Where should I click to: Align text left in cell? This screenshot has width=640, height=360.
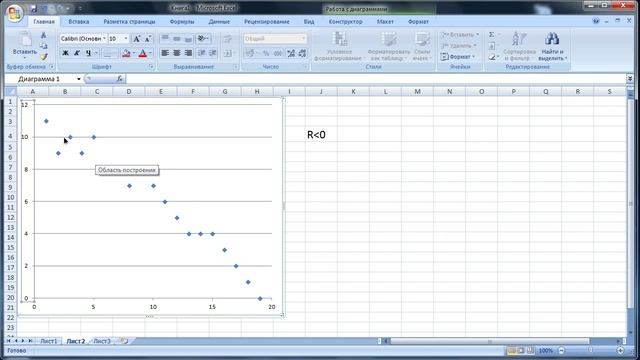click(x=165, y=53)
